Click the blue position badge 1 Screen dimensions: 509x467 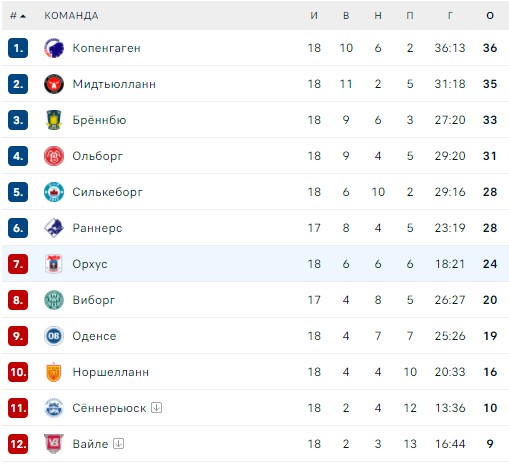coord(18,48)
